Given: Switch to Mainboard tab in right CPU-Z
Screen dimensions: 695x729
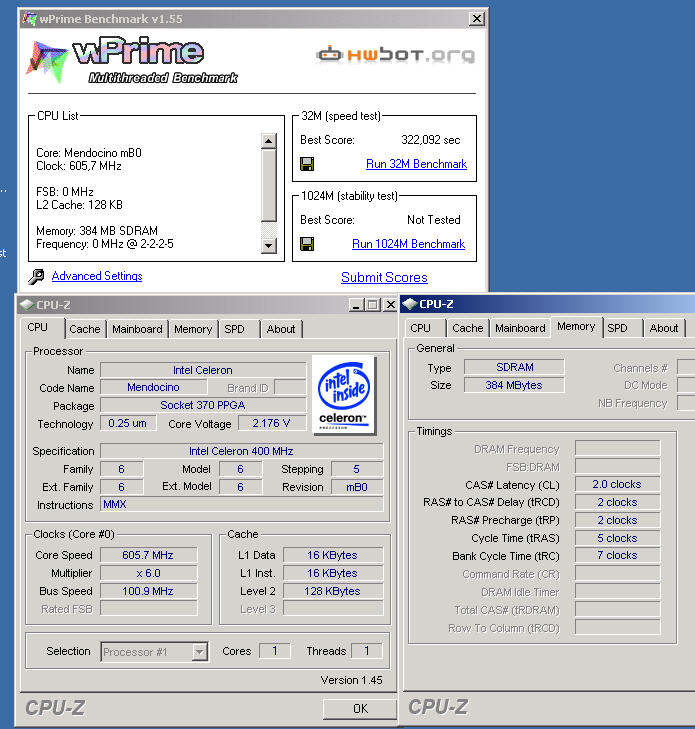Looking at the screenshot, I should [520, 328].
